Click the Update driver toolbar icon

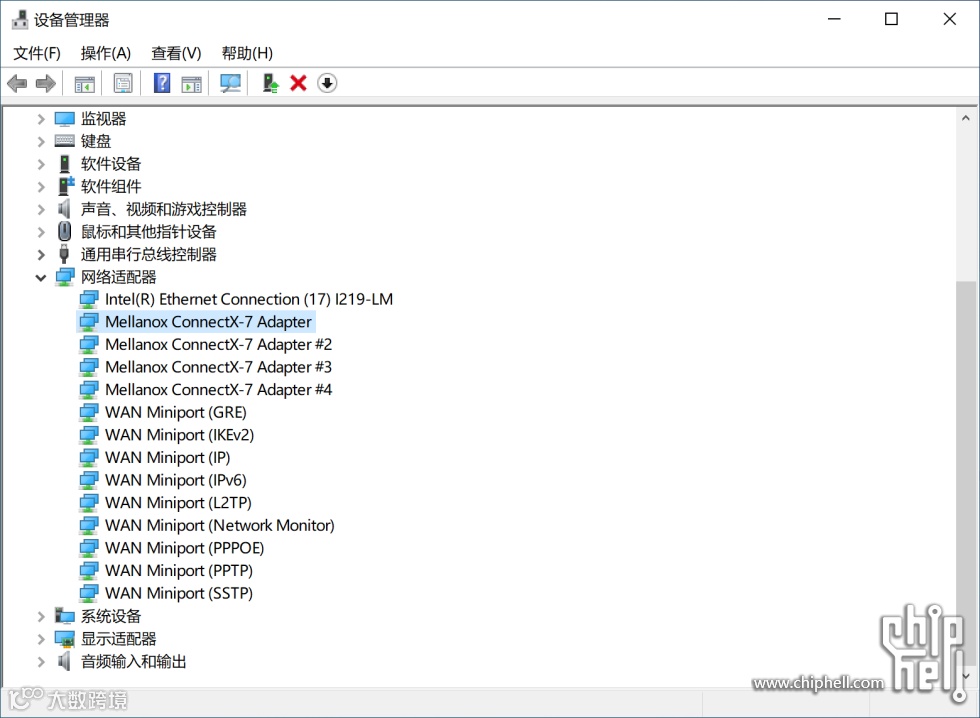270,83
